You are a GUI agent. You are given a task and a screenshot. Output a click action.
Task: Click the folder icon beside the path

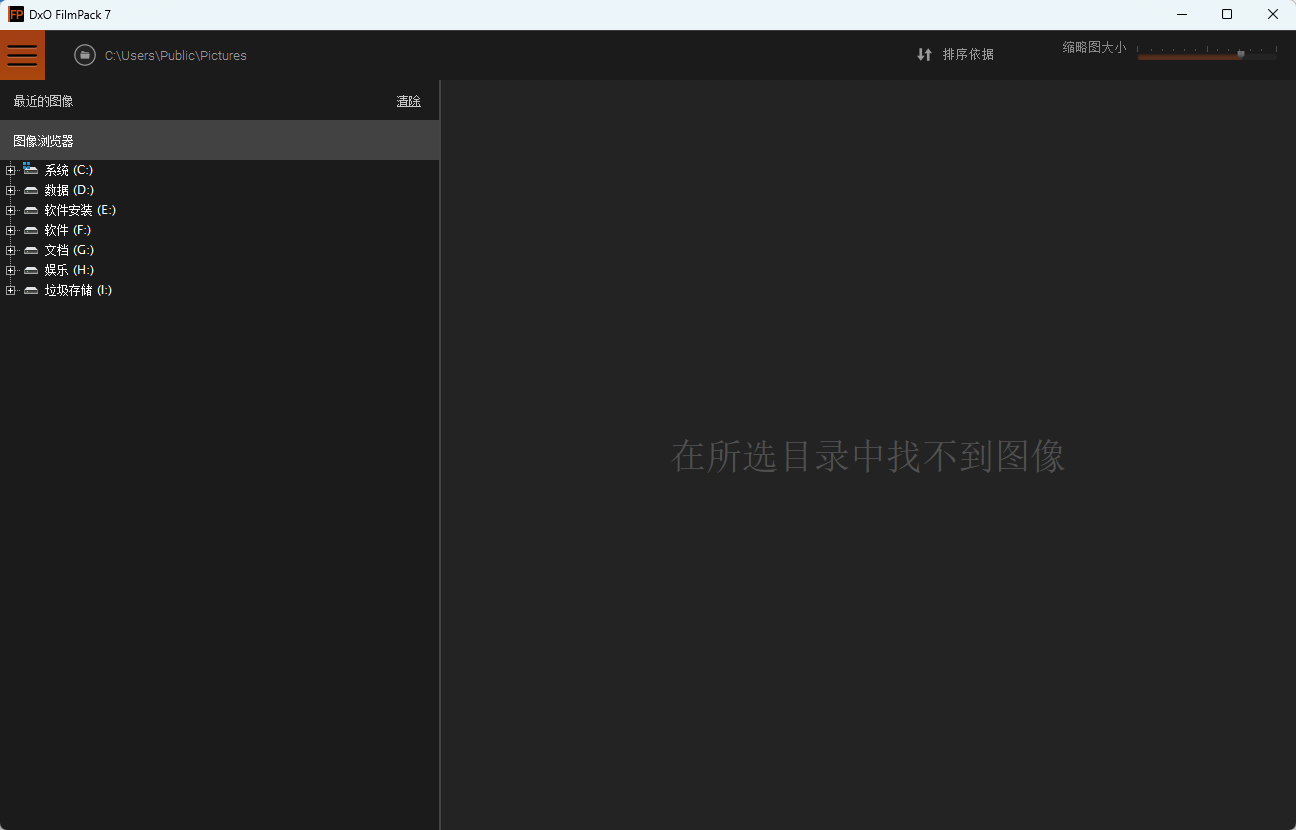pos(85,55)
